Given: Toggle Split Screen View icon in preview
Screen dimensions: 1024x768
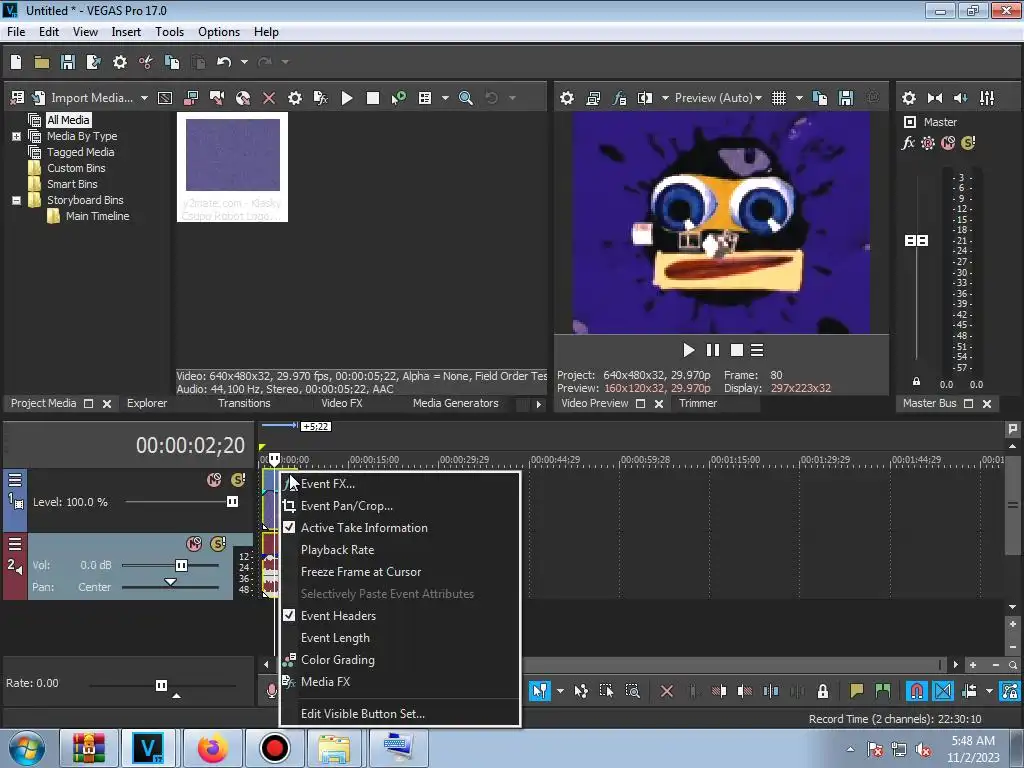Looking at the screenshot, I should pyautogui.click(x=645, y=98).
